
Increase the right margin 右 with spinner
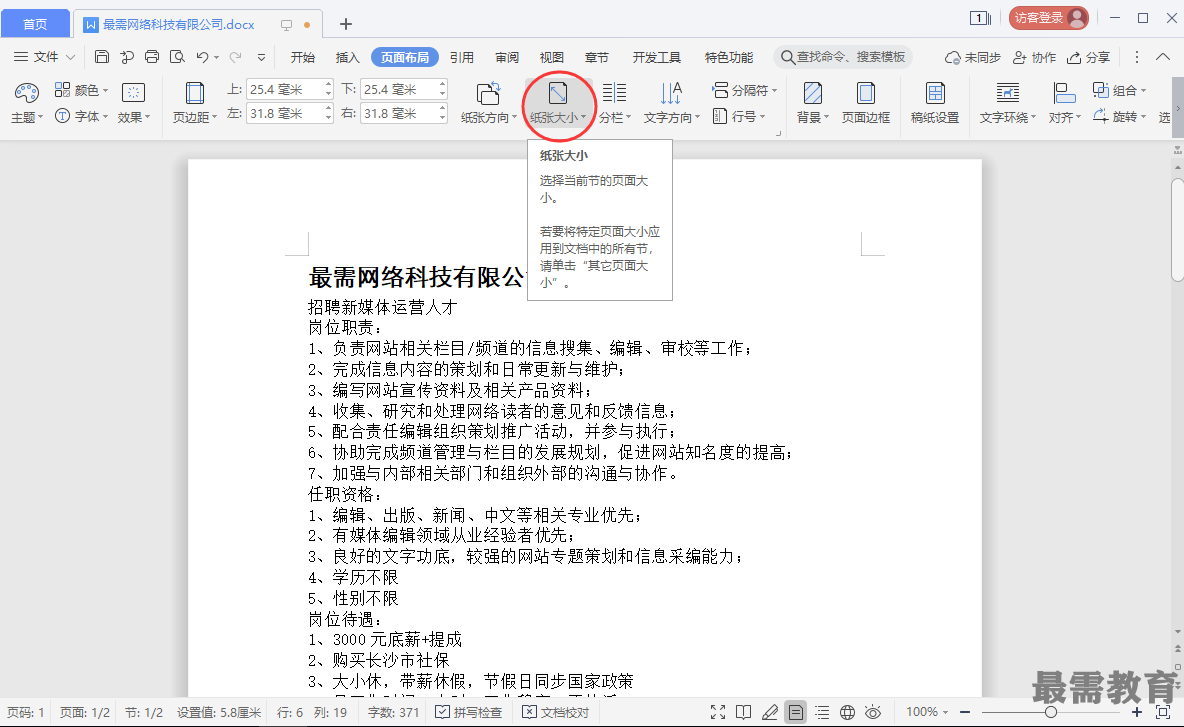(442, 109)
